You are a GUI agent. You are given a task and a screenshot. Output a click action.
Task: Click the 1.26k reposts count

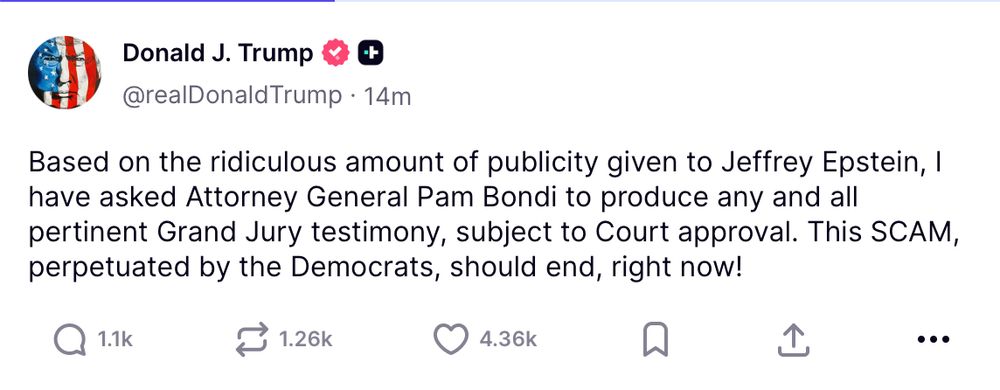pyautogui.click(x=306, y=340)
